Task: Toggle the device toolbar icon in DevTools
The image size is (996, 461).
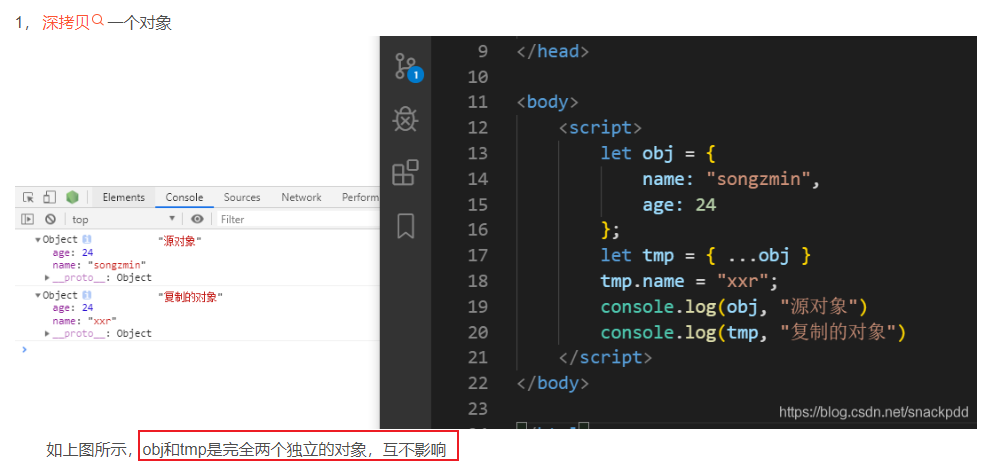Action: pyautogui.click(x=50, y=197)
